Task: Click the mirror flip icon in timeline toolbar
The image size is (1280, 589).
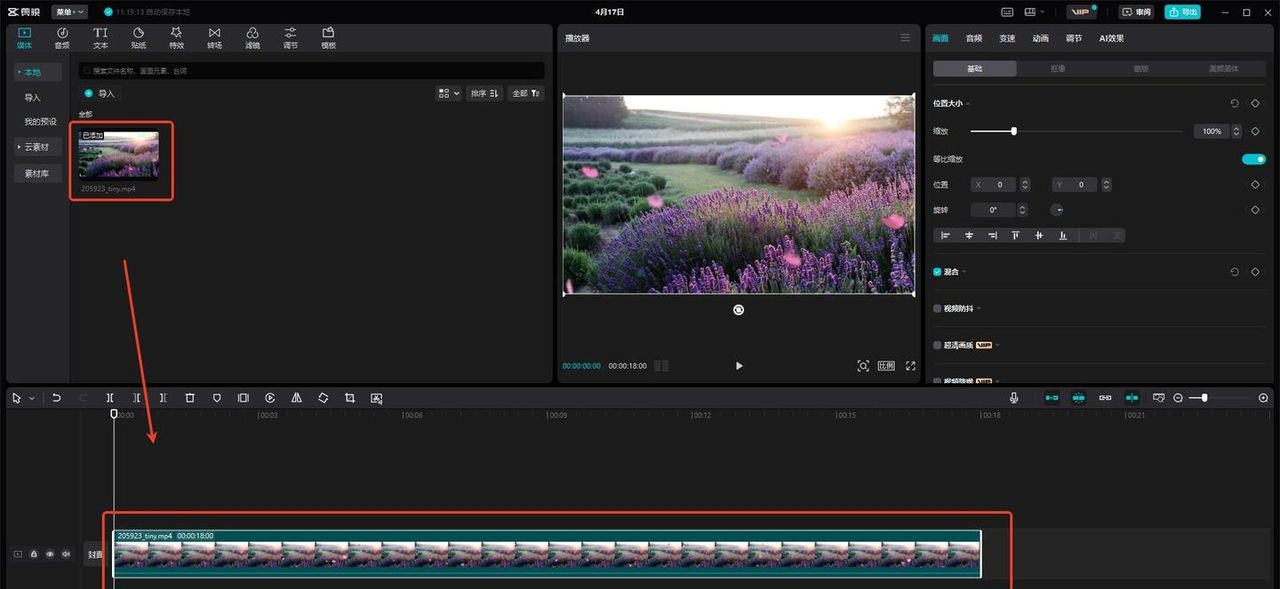Action: (296, 398)
